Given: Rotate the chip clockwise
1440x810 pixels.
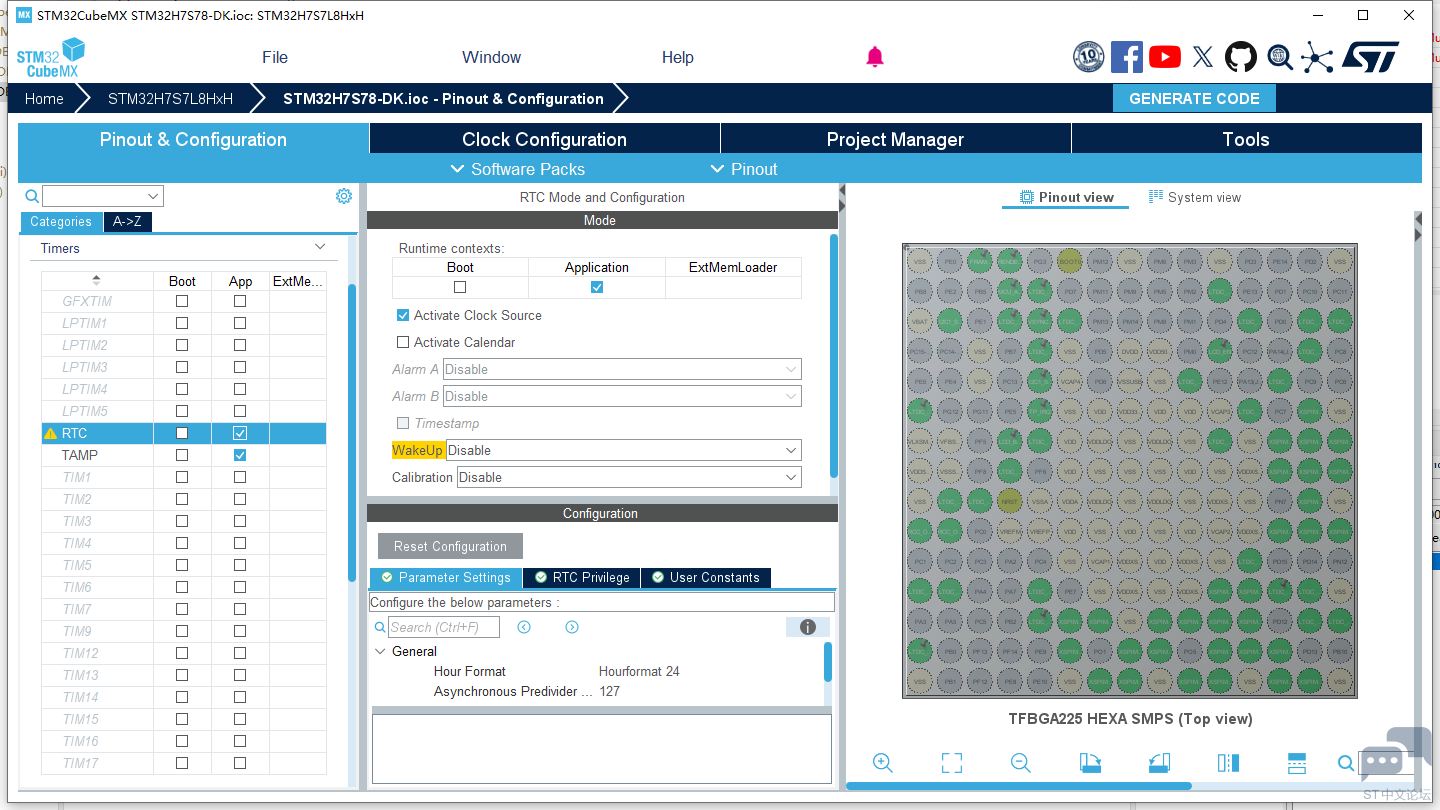Looking at the screenshot, I should pyautogui.click(x=1090, y=763).
